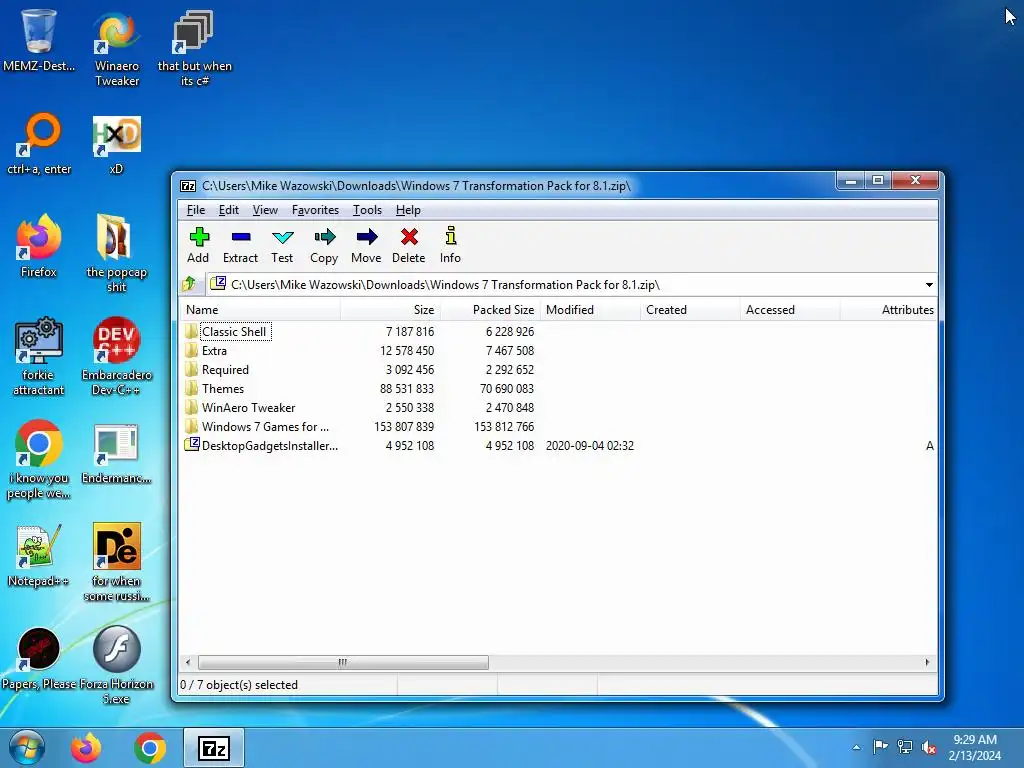This screenshot has width=1024, height=768.
Task: Select 'the popcap shit' folder icon
Action: click(116, 253)
